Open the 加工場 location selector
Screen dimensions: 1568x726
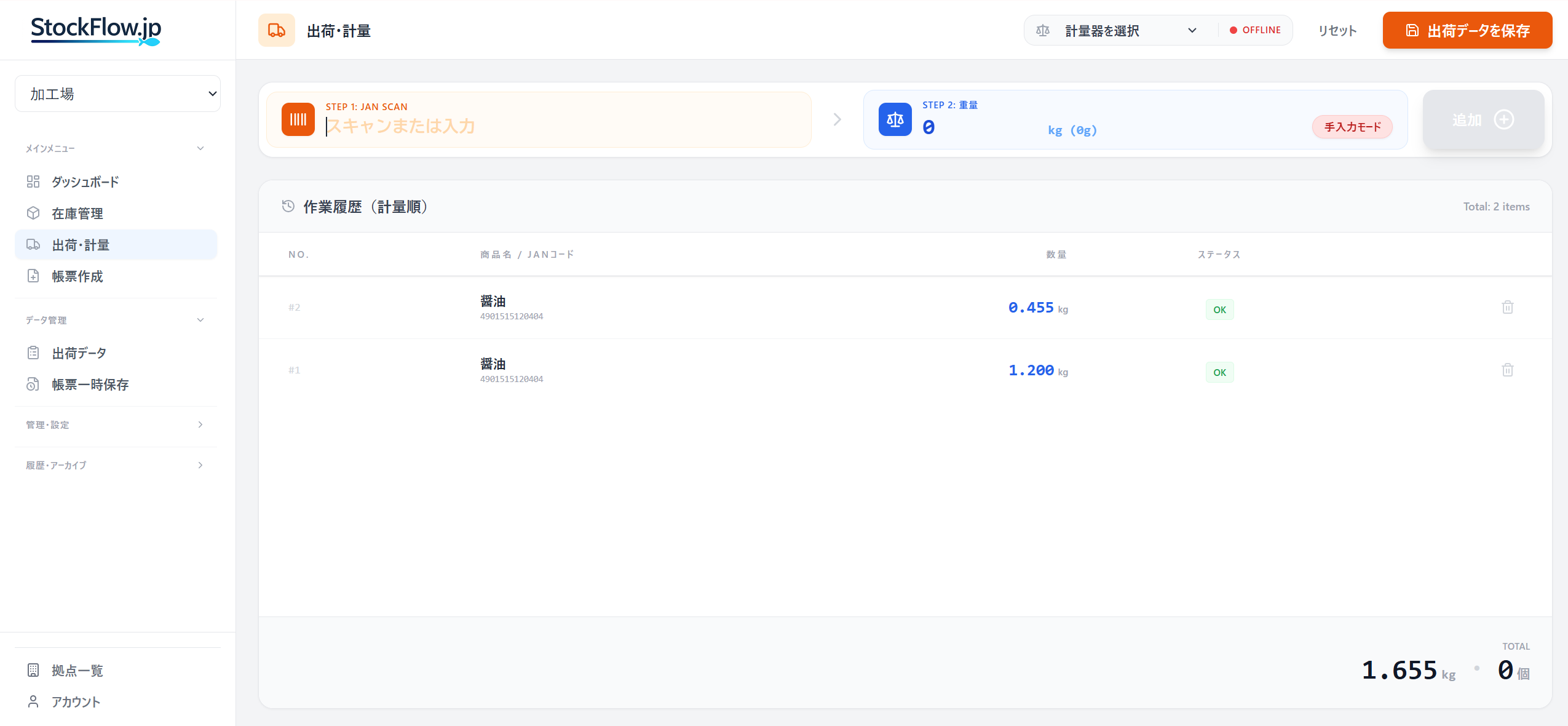117,93
